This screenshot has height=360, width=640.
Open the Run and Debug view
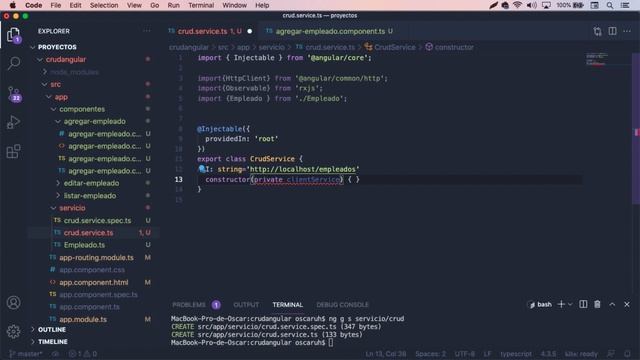click(13, 122)
